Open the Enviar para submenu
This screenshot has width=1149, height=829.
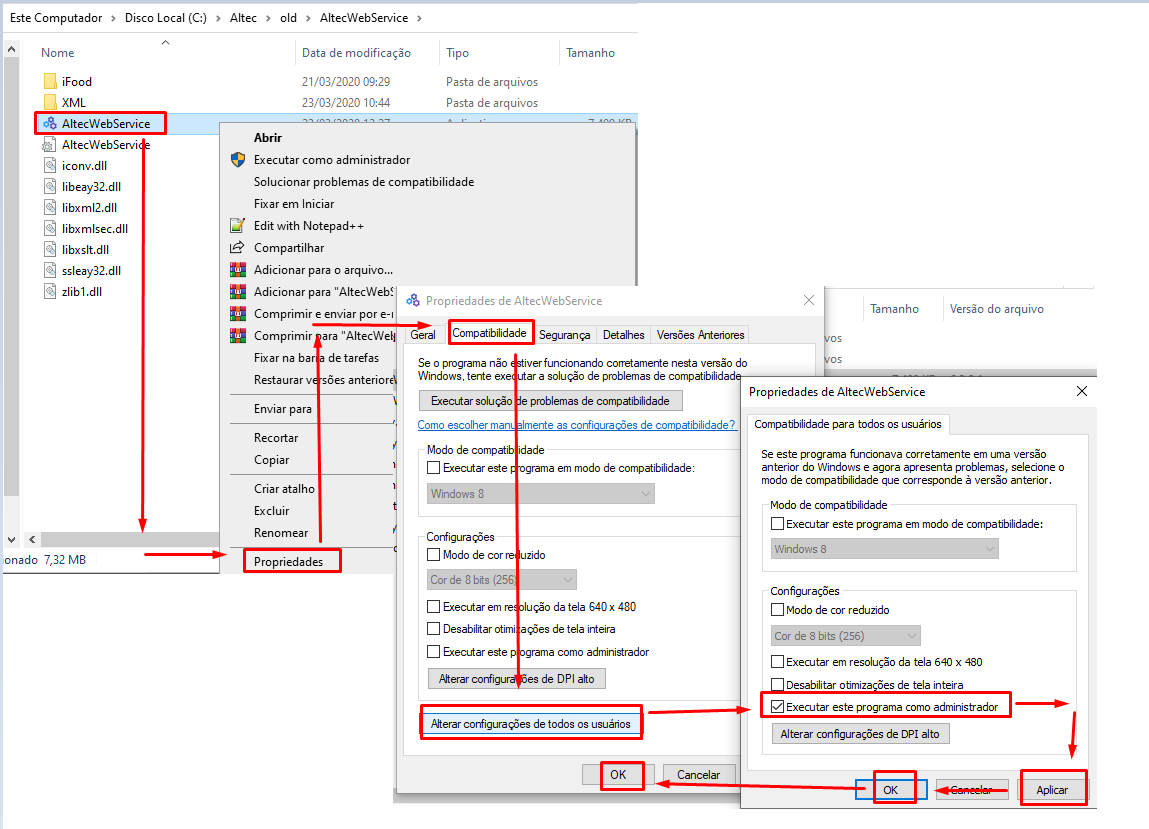(x=283, y=409)
